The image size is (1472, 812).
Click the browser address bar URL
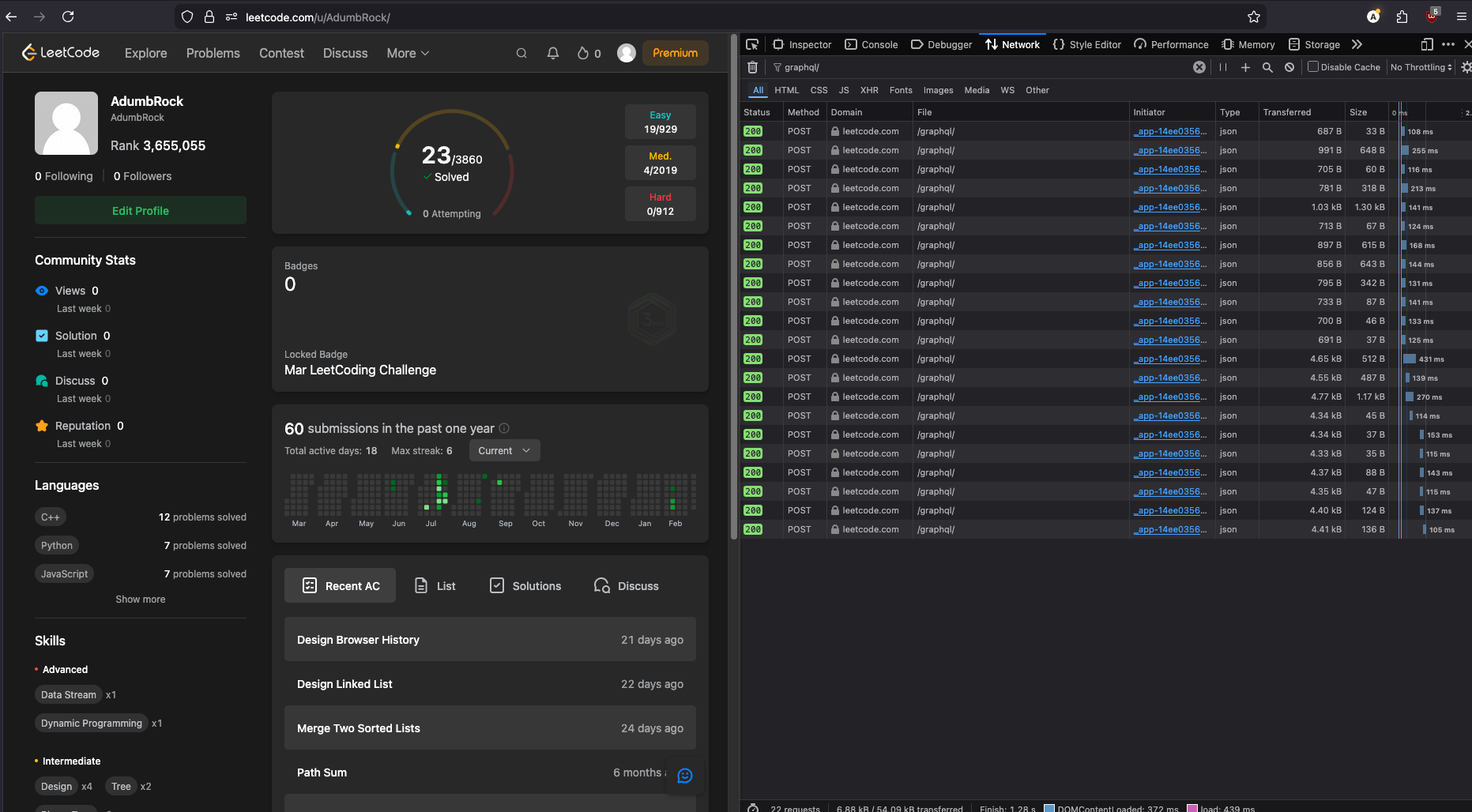click(x=318, y=17)
